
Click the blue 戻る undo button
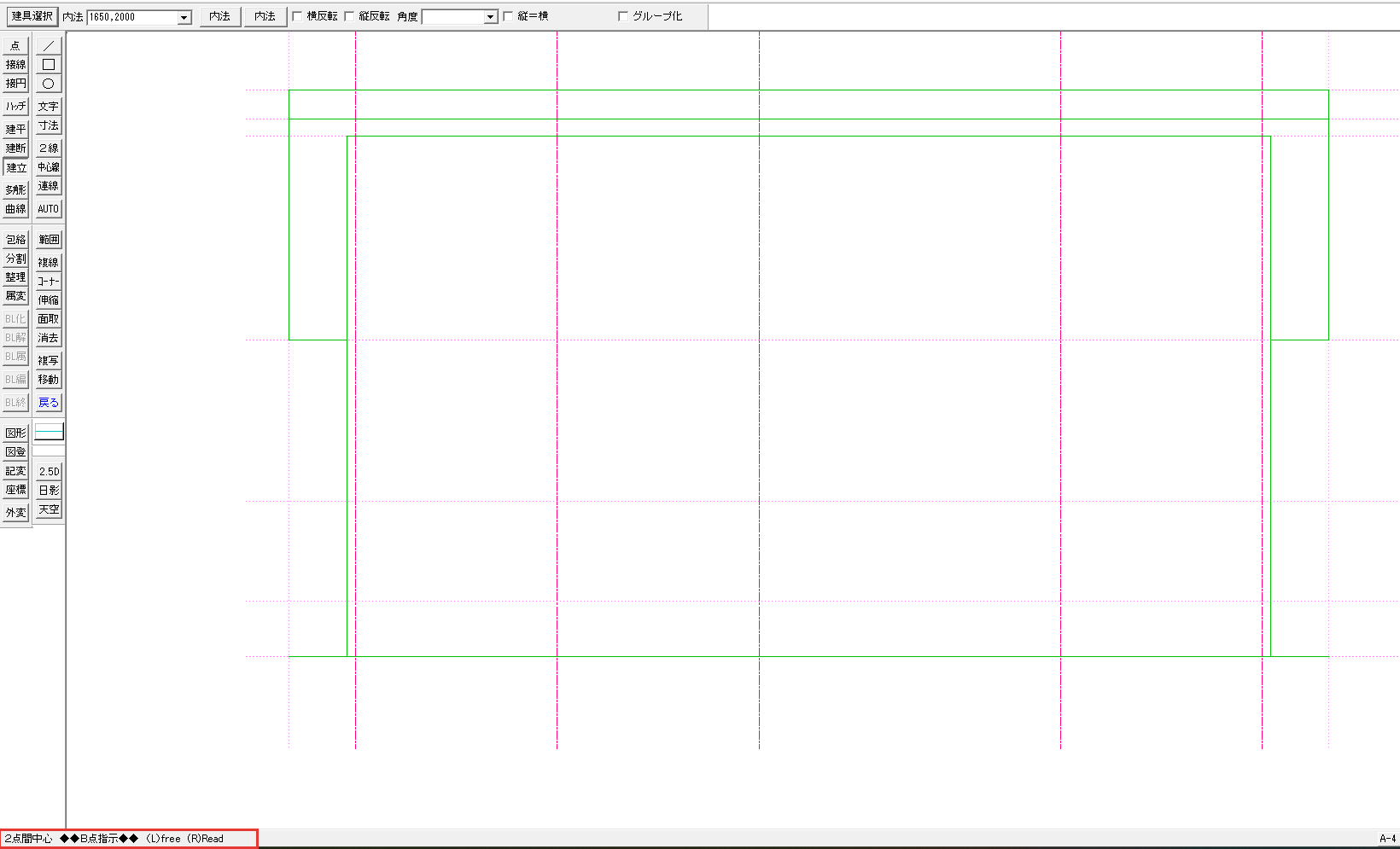(x=49, y=403)
